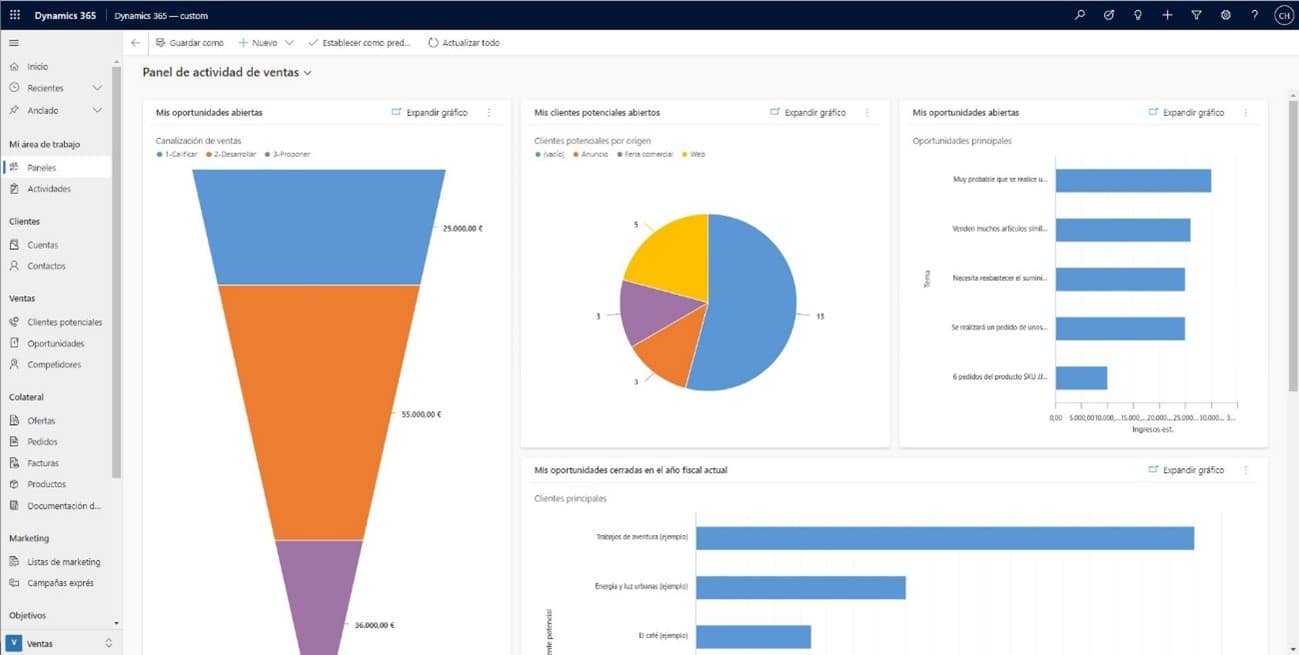The width and height of the screenshot is (1299, 655).
Task: Click the Nuevo command
Action: point(258,43)
